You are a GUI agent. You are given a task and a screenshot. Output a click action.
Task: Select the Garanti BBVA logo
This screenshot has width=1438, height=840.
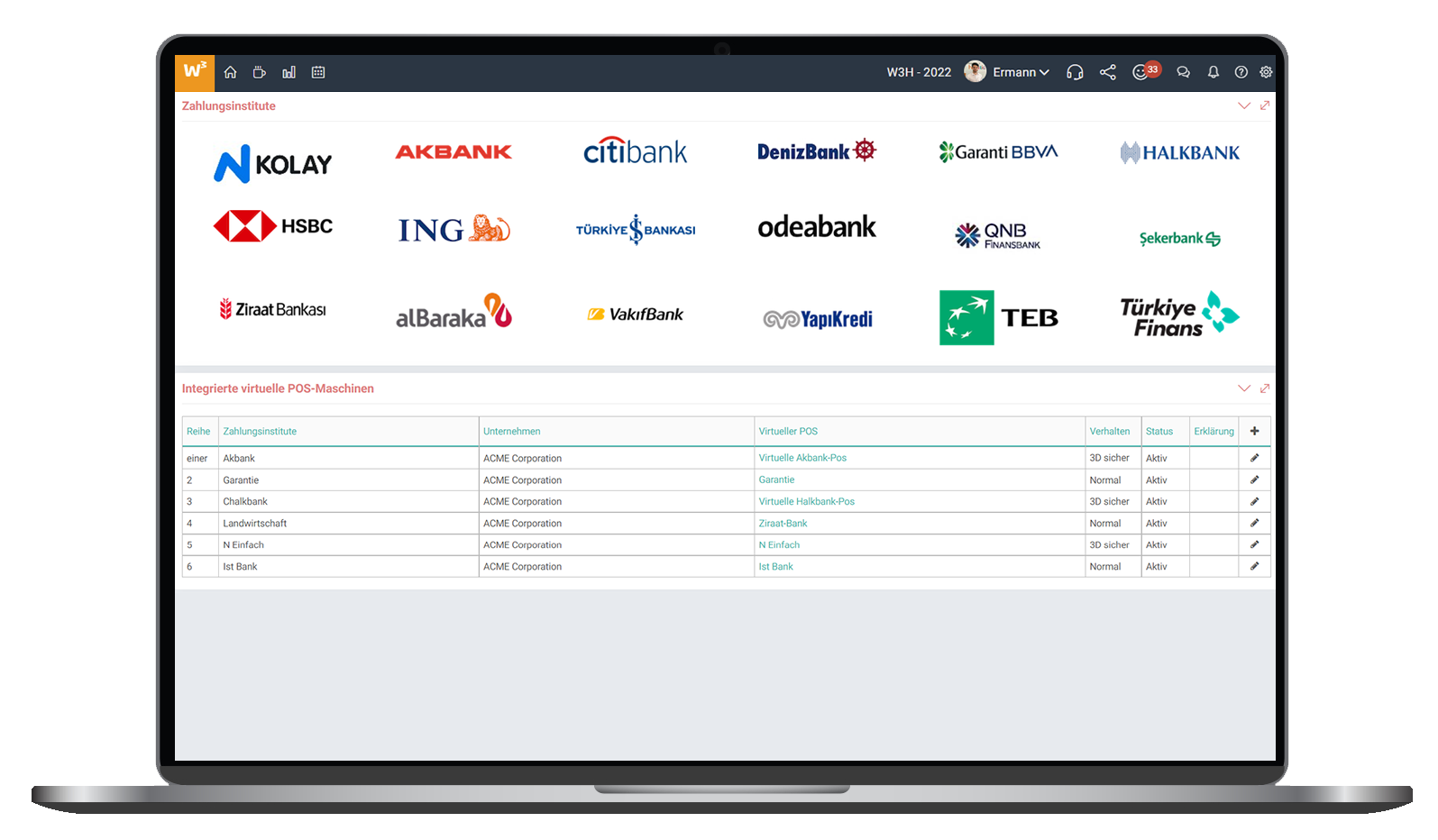(998, 151)
